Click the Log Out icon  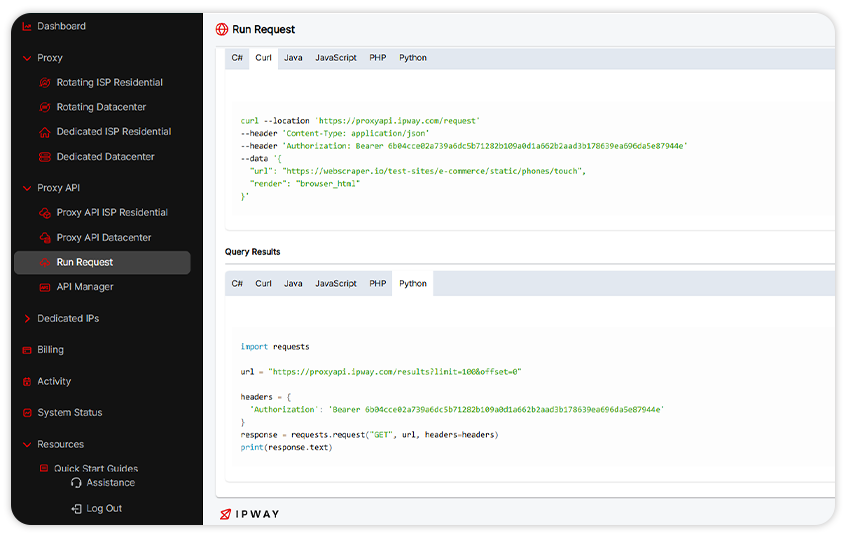[76, 508]
